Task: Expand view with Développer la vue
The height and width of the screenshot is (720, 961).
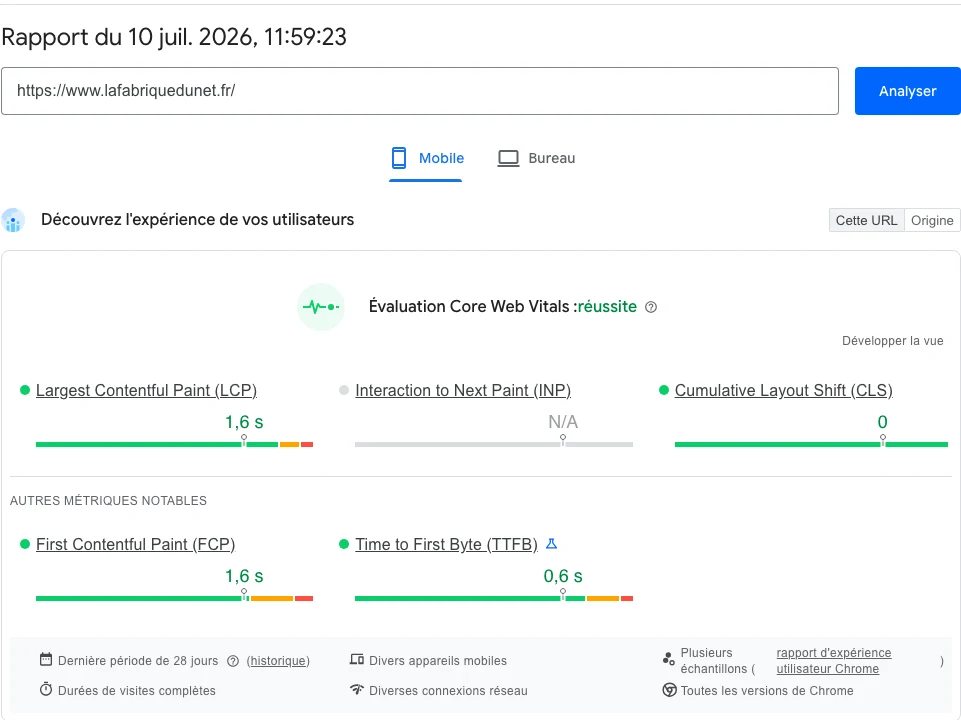Action: (892, 341)
